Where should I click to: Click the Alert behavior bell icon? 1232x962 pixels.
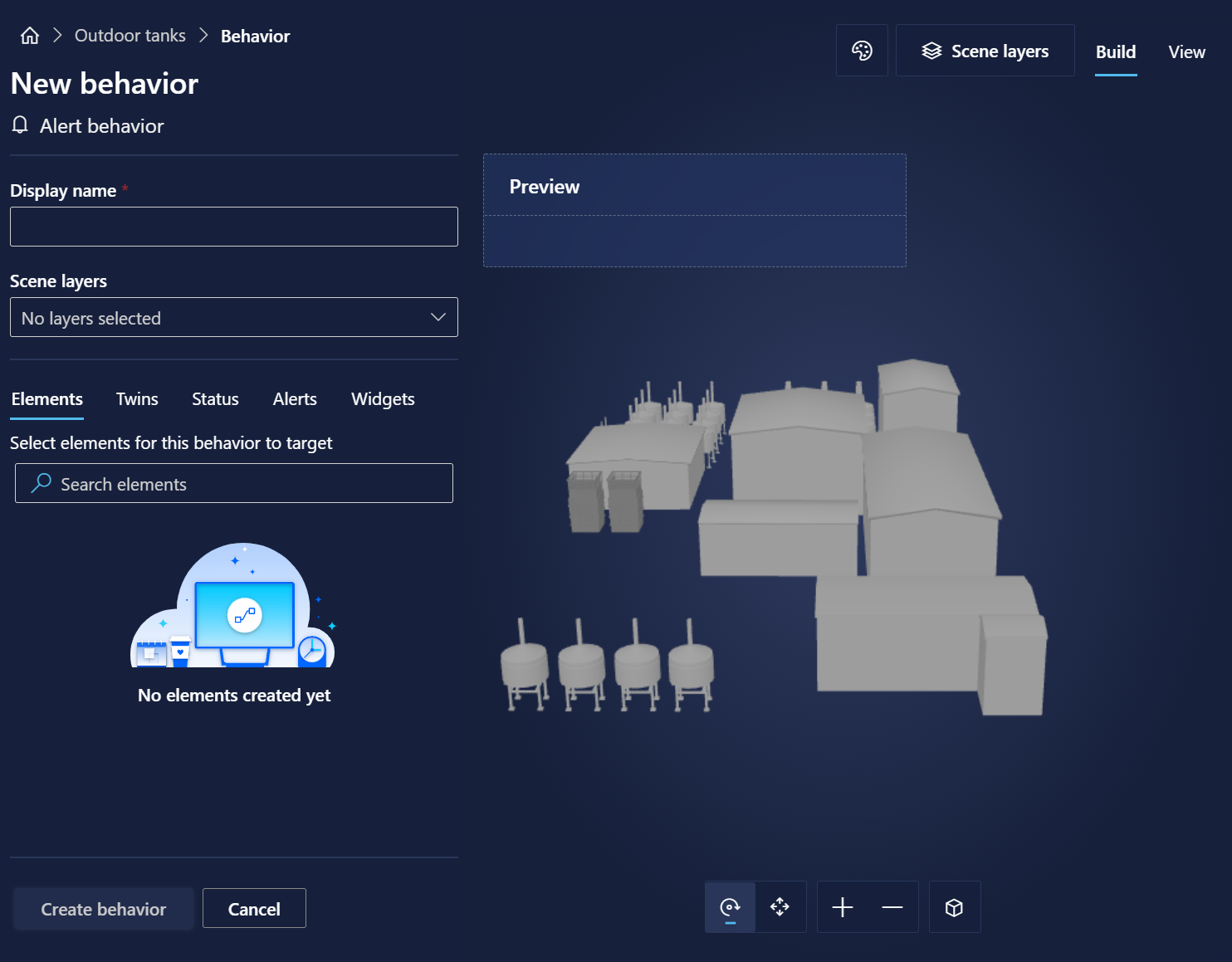pyautogui.click(x=20, y=125)
